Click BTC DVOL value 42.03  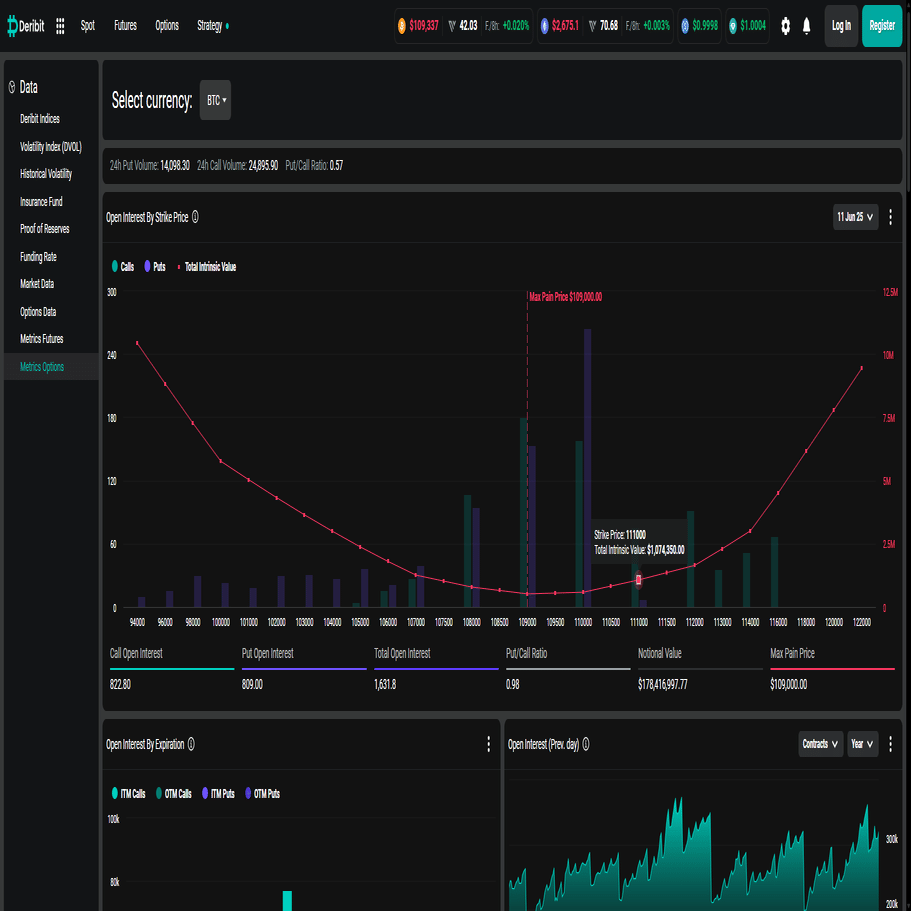[468, 26]
